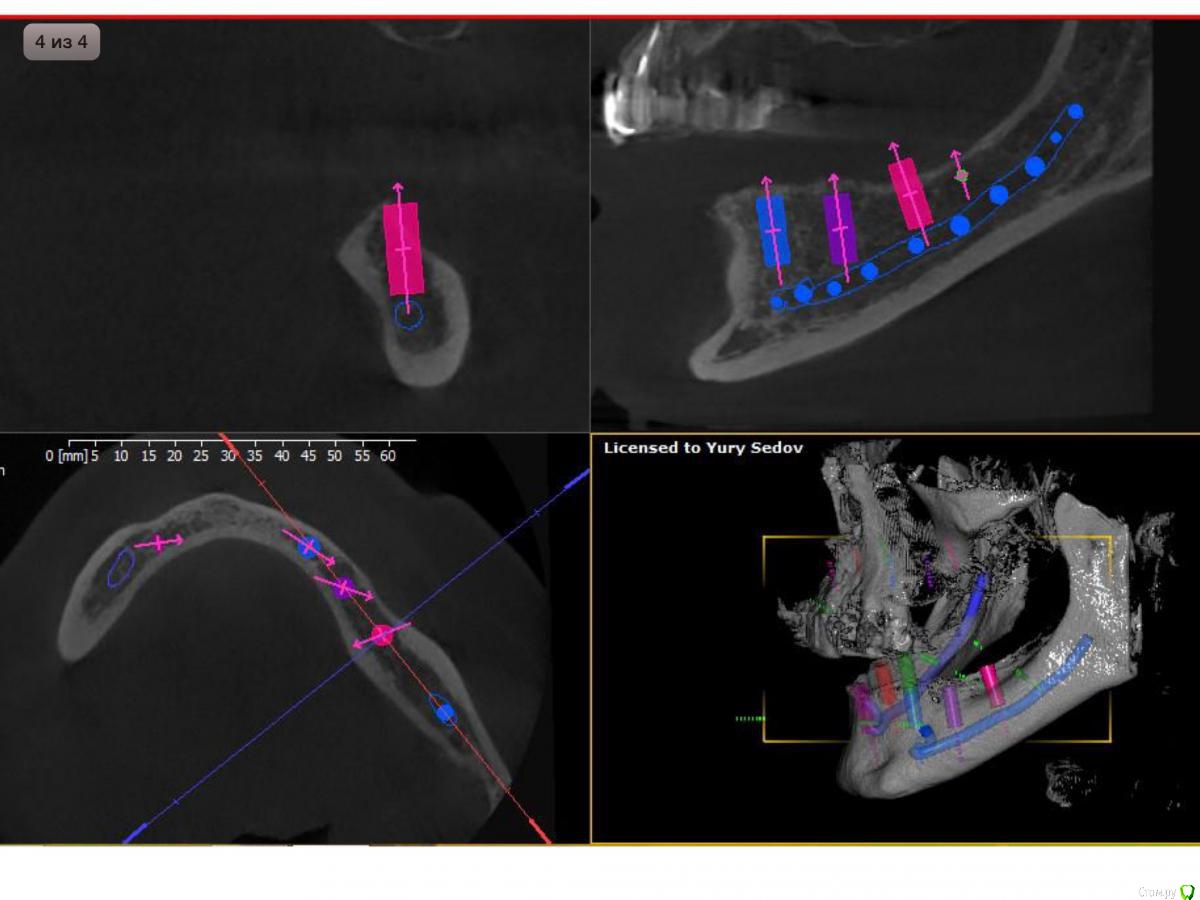Image resolution: width=1200 pixels, height=900 pixels.
Task: Select the pink implant in cross-section view
Action: (403, 248)
